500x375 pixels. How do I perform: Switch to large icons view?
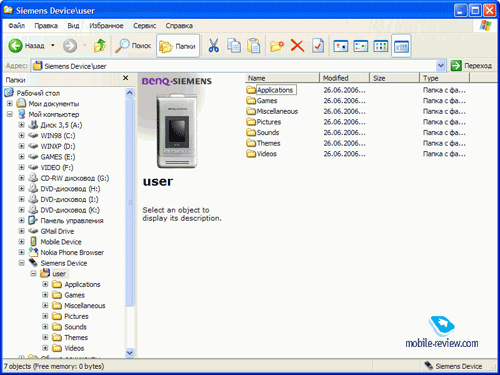341,46
